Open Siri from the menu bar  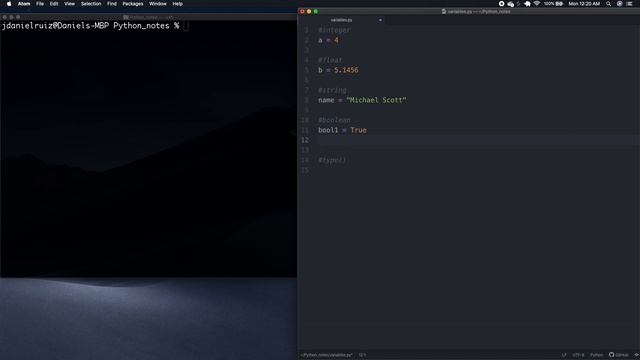[620, 4]
